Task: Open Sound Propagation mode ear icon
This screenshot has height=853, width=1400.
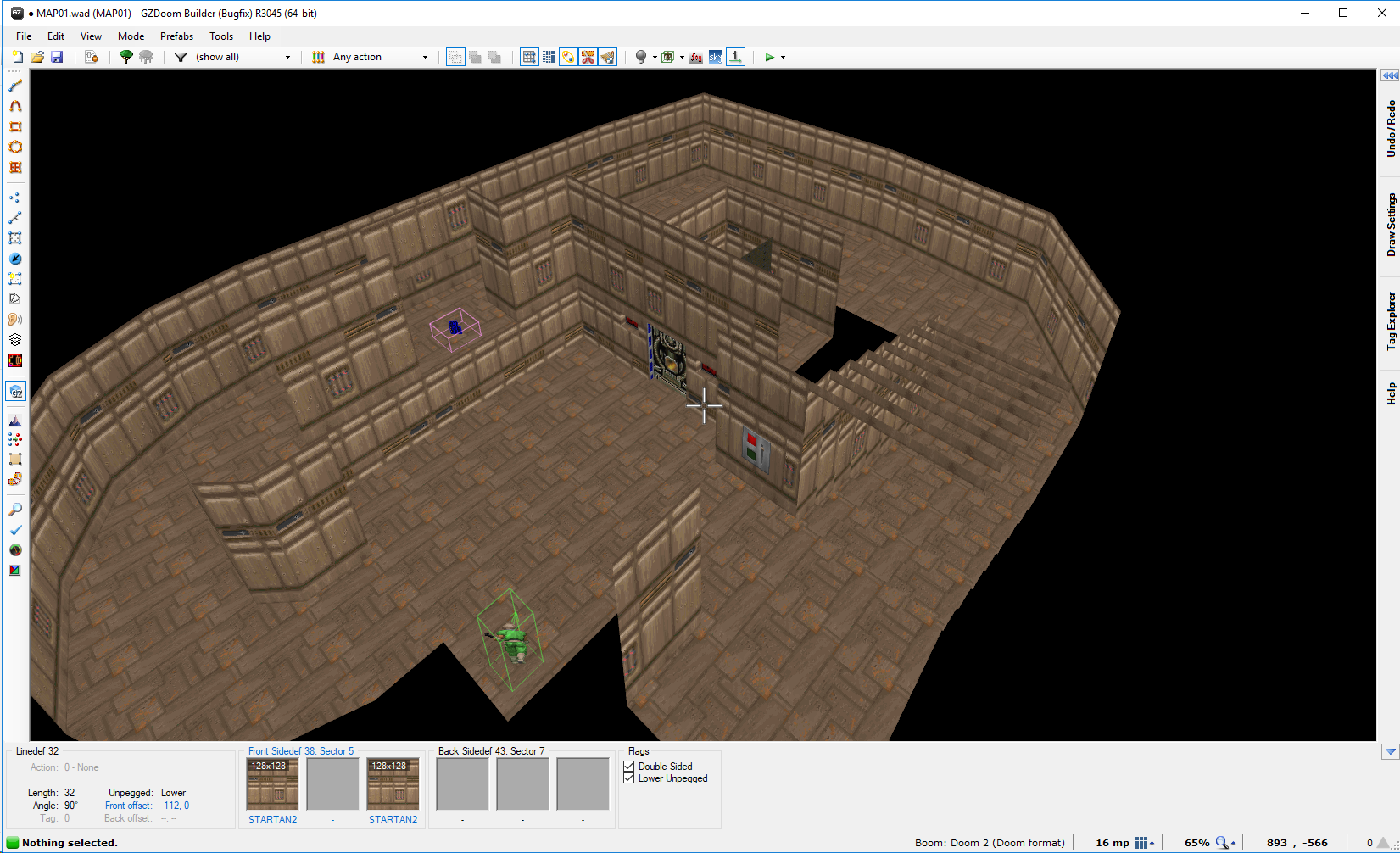Action: (15, 320)
